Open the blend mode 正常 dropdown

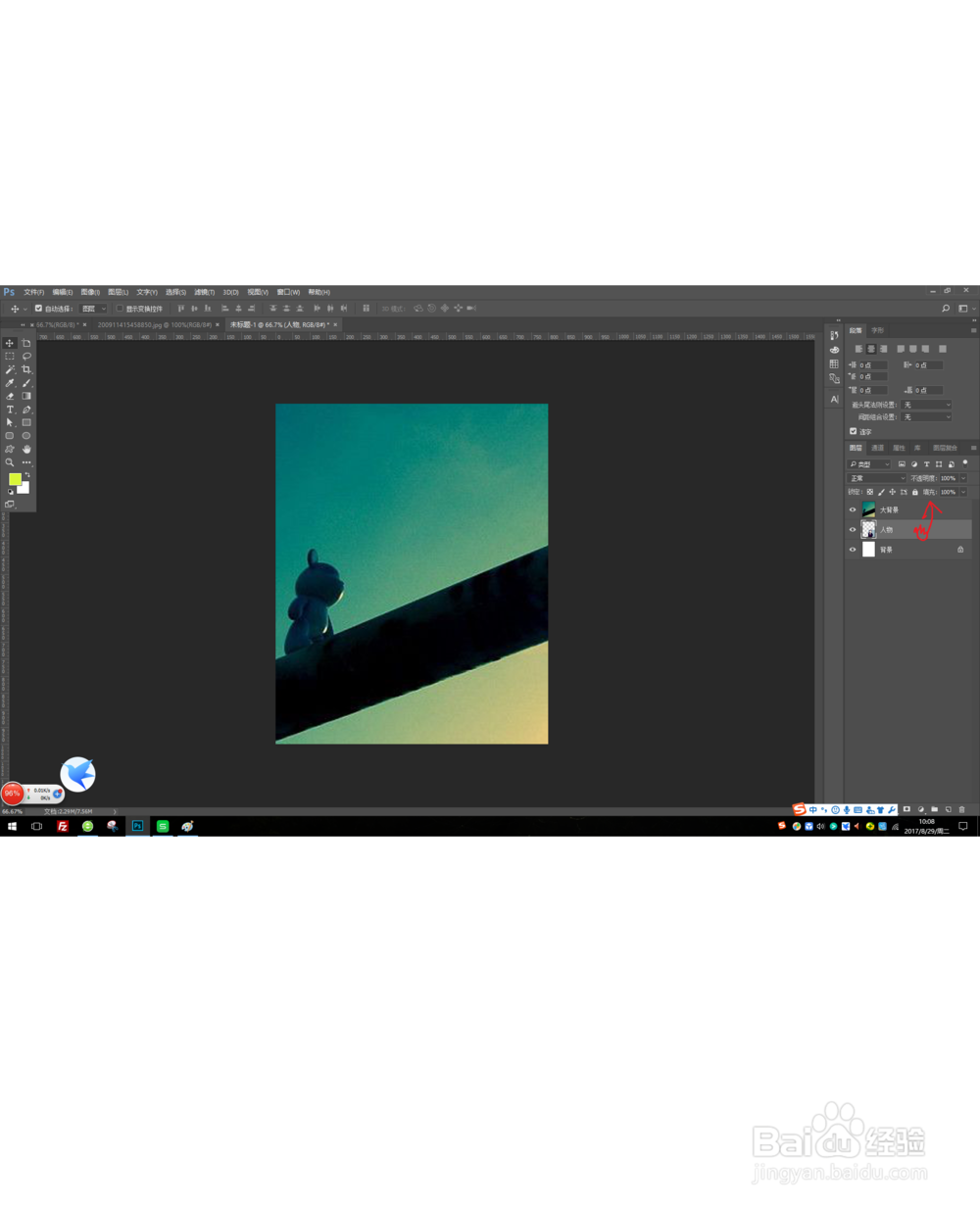[x=876, y=478]
